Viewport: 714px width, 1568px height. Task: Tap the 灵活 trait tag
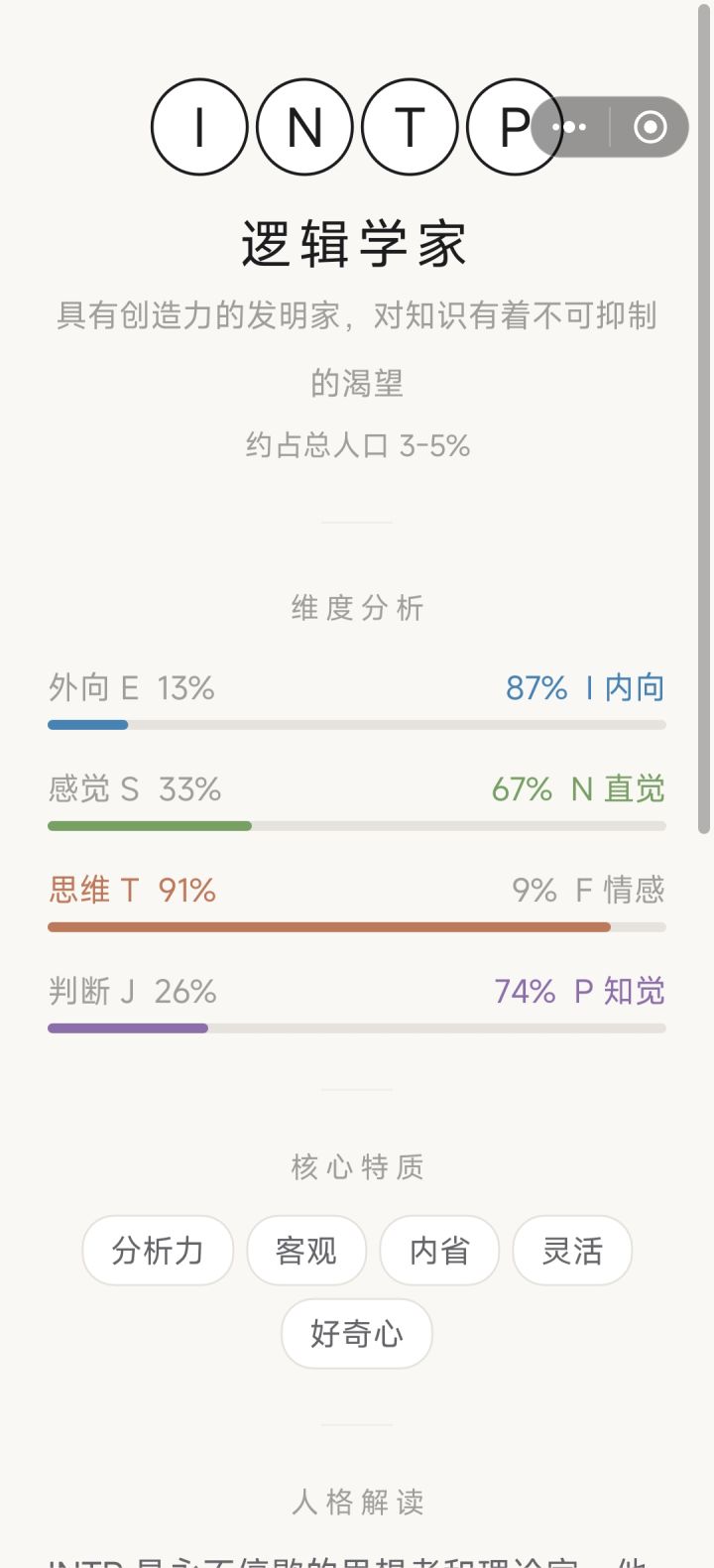pyautogui.click(x=572, y=1251)
